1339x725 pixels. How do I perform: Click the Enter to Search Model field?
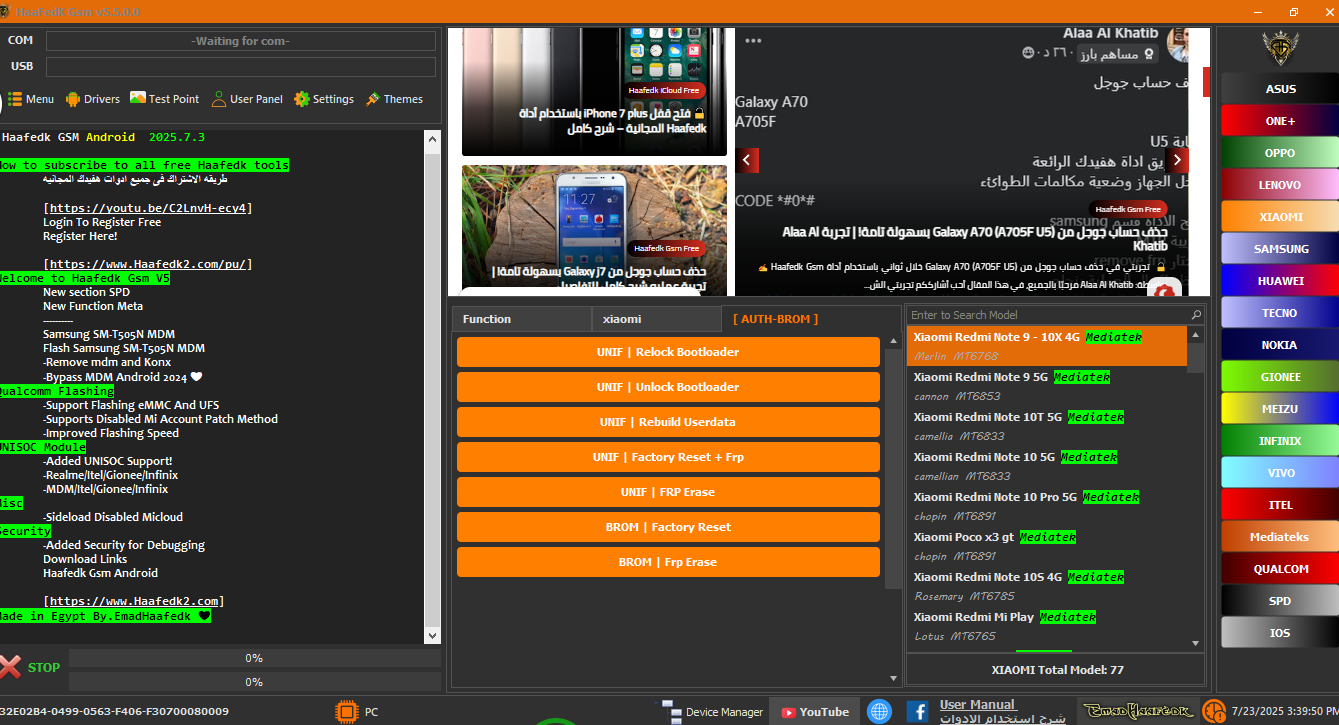(1047, 315)
